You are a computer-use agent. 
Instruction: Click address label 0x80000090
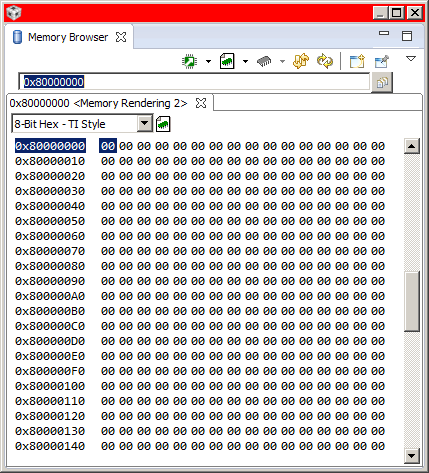pos(50,281)
